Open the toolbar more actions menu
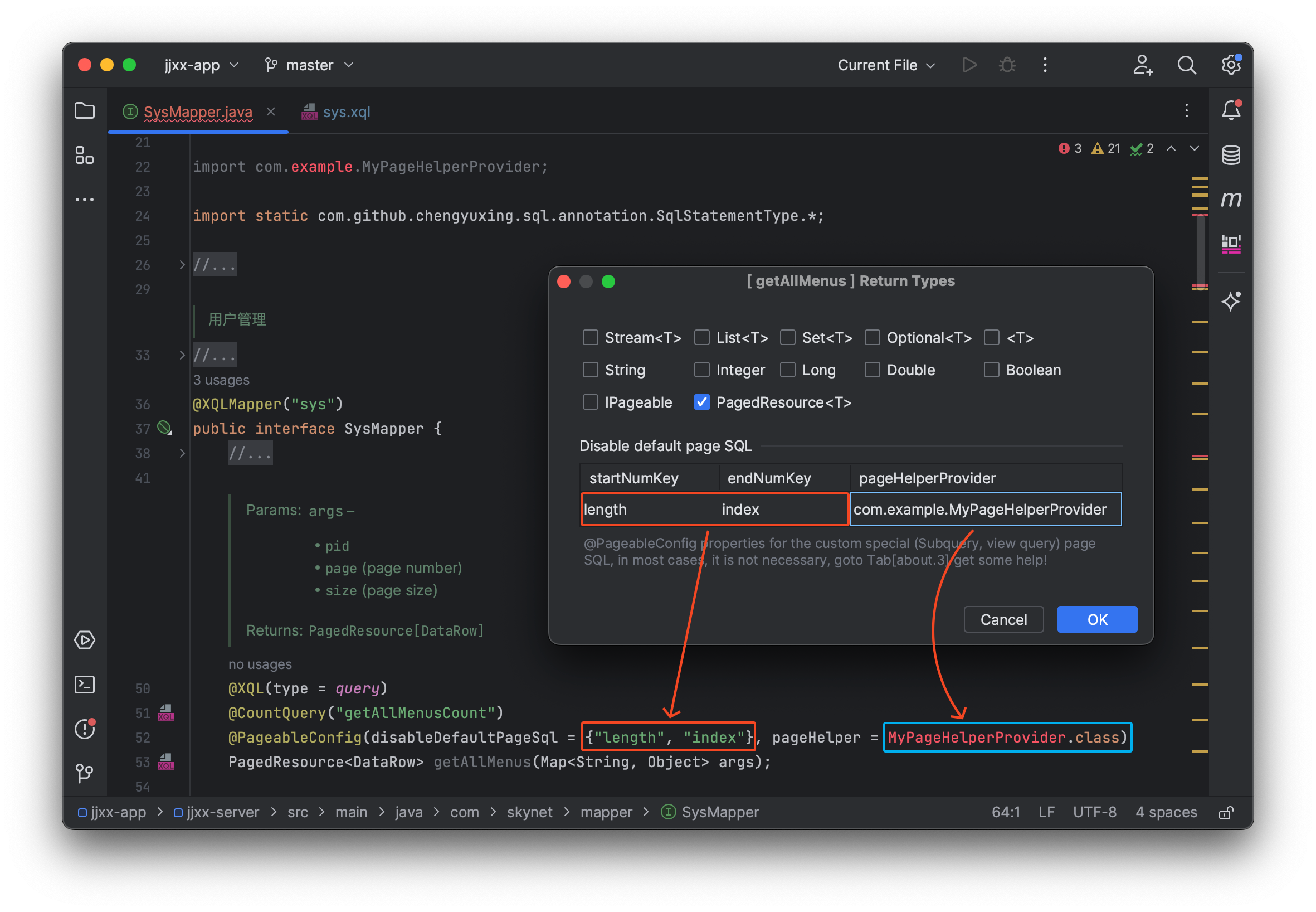 [1045, 65]
